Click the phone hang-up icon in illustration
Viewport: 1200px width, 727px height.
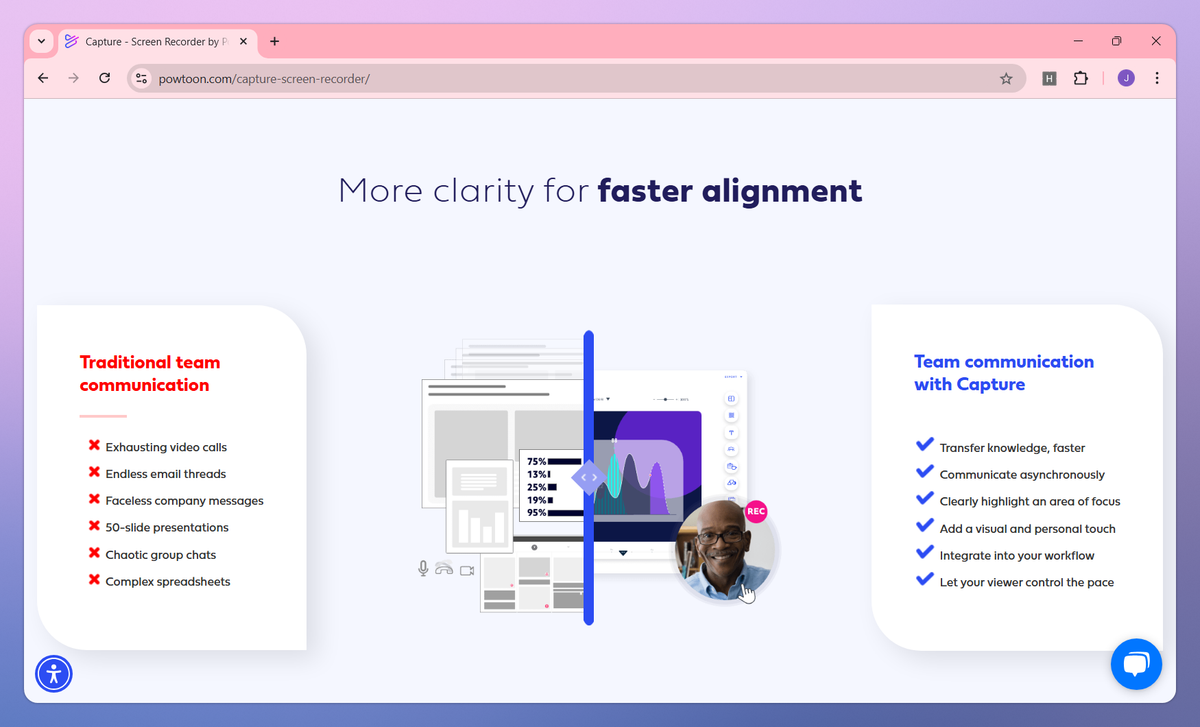pyautogui.click(x=444, y=569)
